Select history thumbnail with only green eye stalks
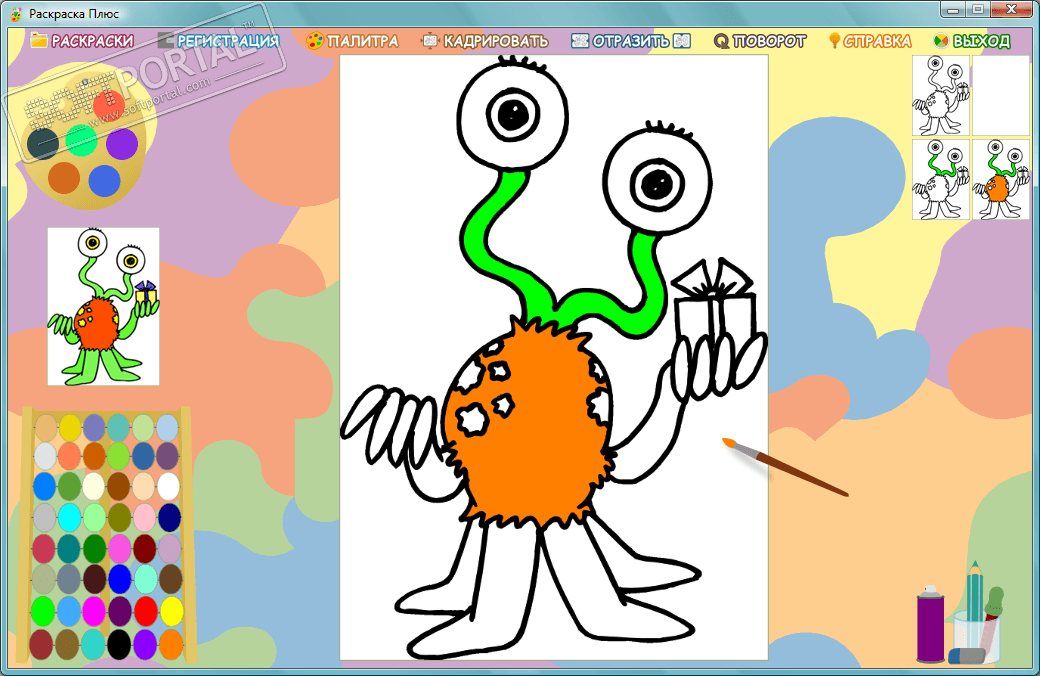Screen dimensions: 1040x676 click(941, 179)
